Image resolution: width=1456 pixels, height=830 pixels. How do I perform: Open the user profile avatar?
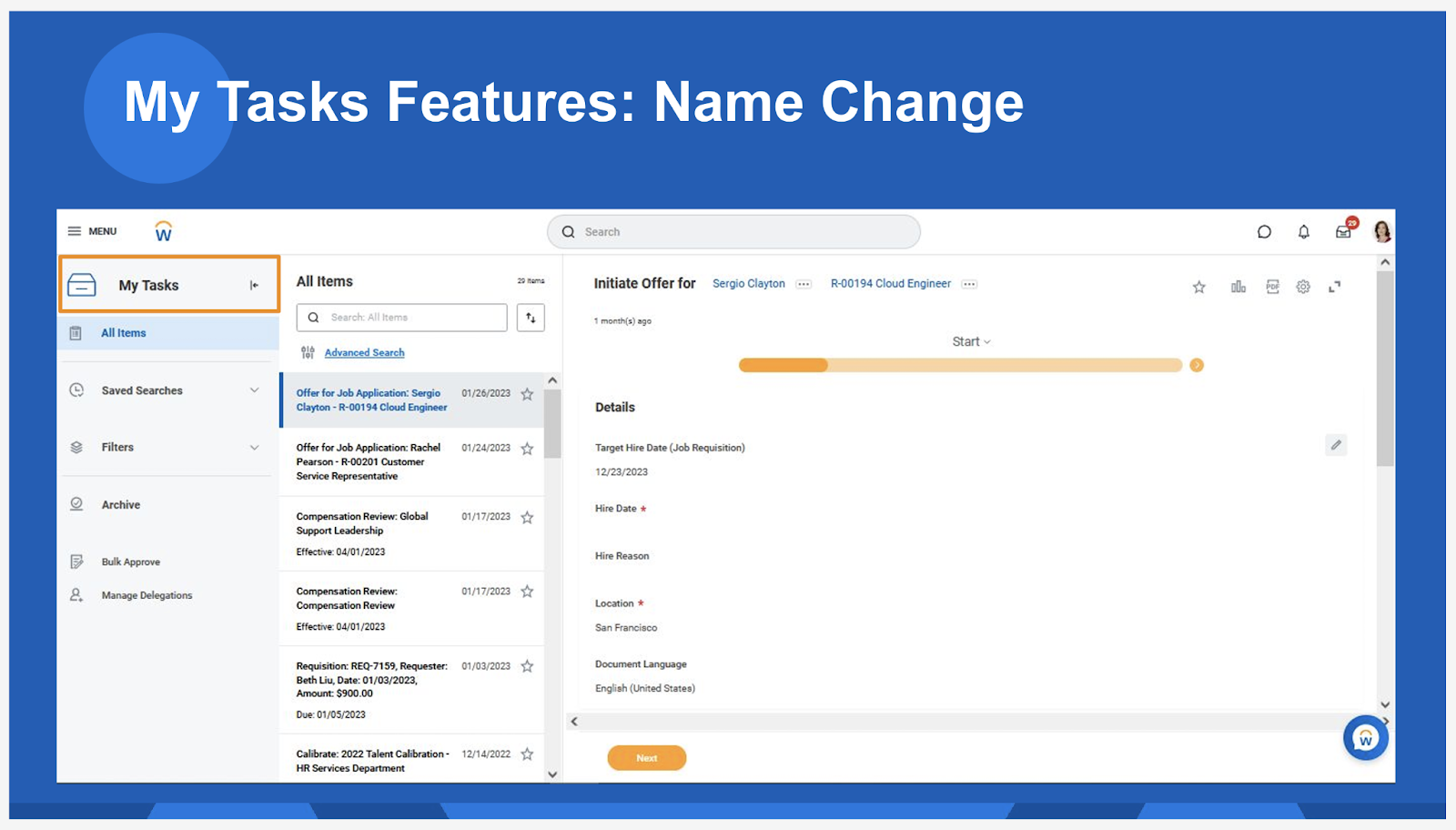click(x=1382, y=232)
